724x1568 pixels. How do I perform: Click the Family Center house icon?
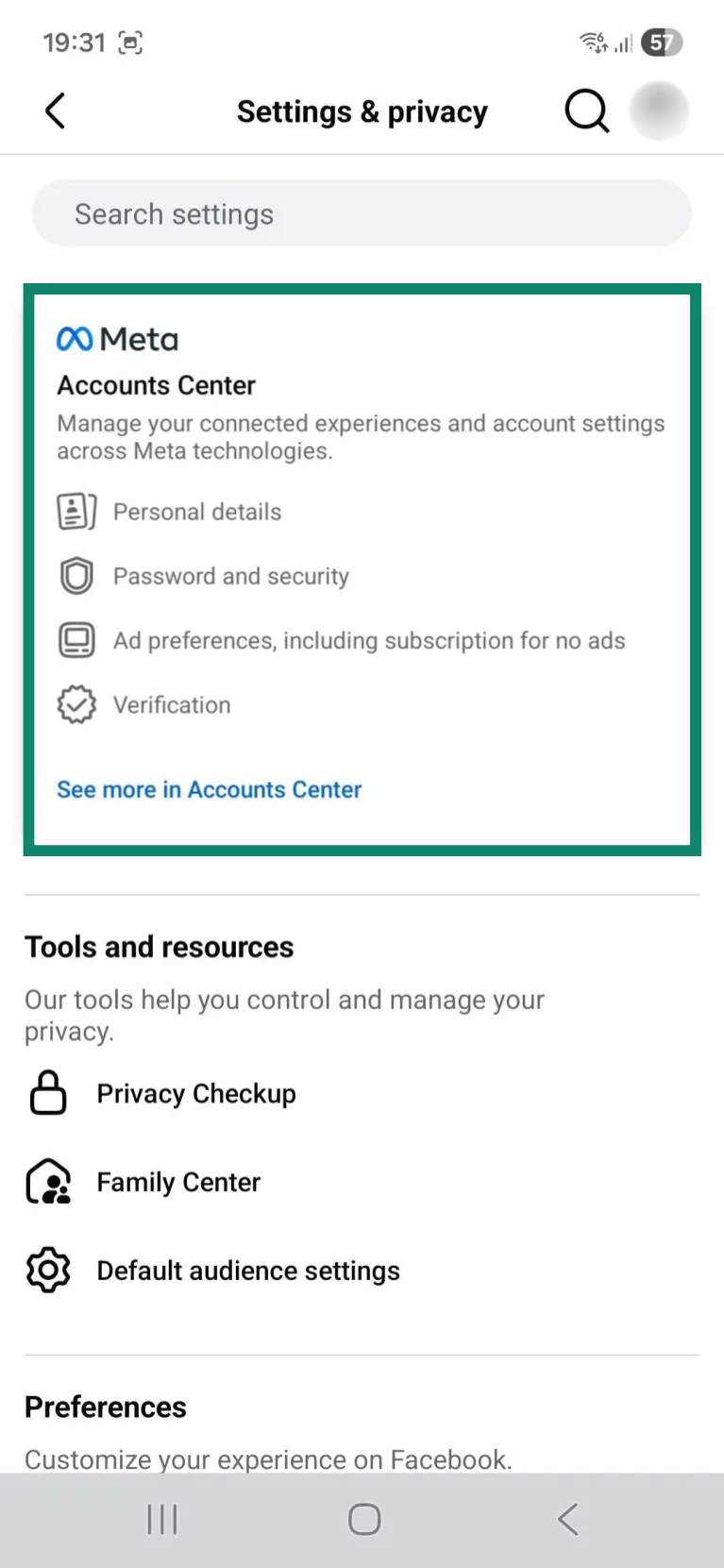48,1181
